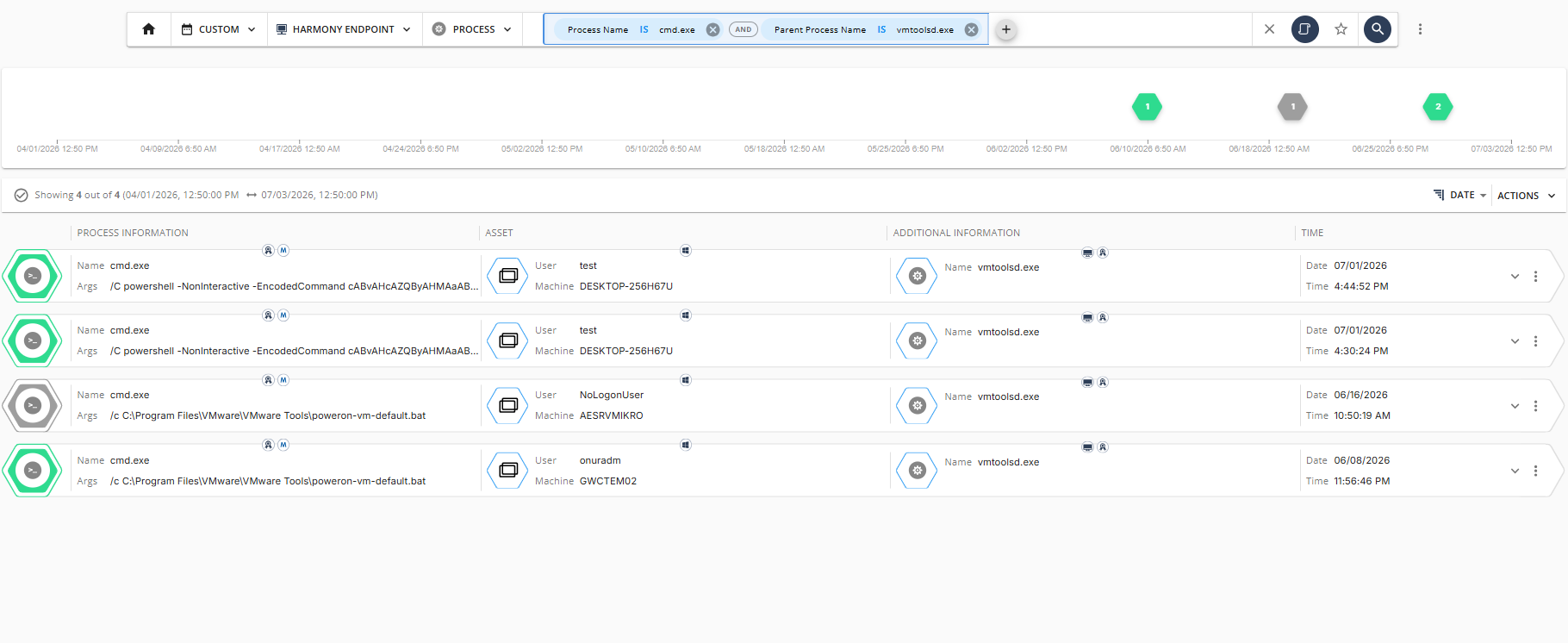Click the process icon of the 4:30:24 PM row
This screenshot has height=643, width=1568.
tap(33, 340)
